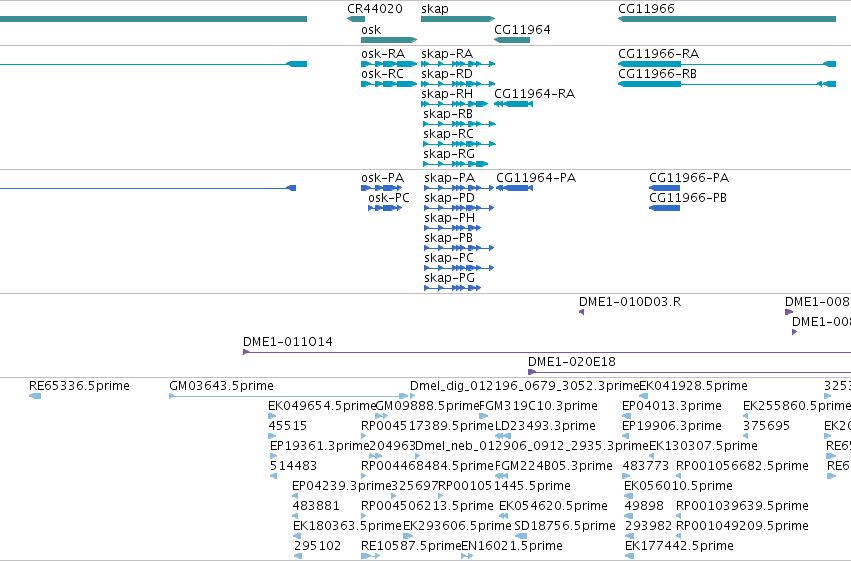Viewport: 851px width, 561px height.
Task: Click the skap-RA transcript label
Action: [447, 54]
